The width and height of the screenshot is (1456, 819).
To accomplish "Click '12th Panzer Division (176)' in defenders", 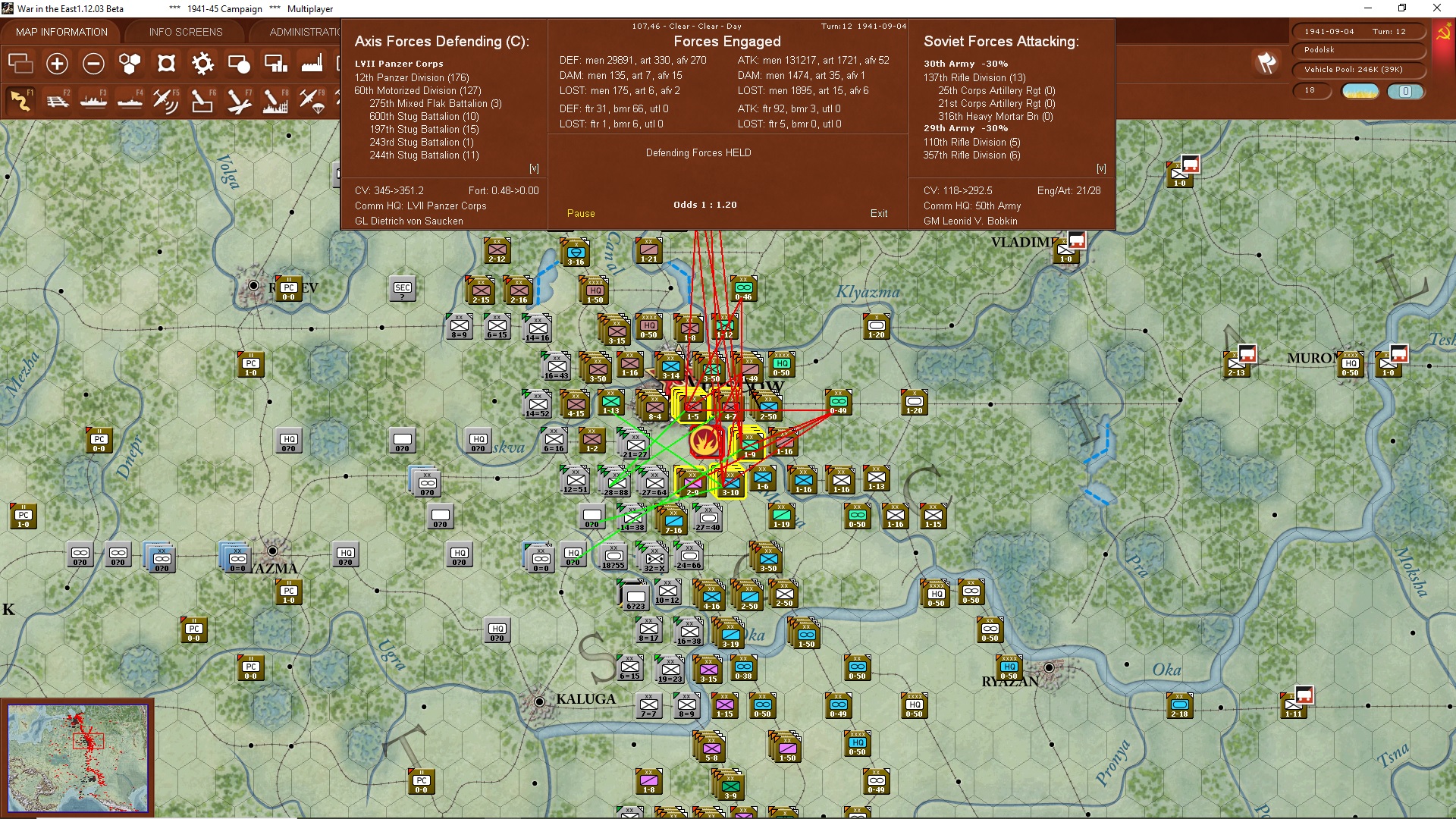I will pyautogui.click(x=412, y=77).
